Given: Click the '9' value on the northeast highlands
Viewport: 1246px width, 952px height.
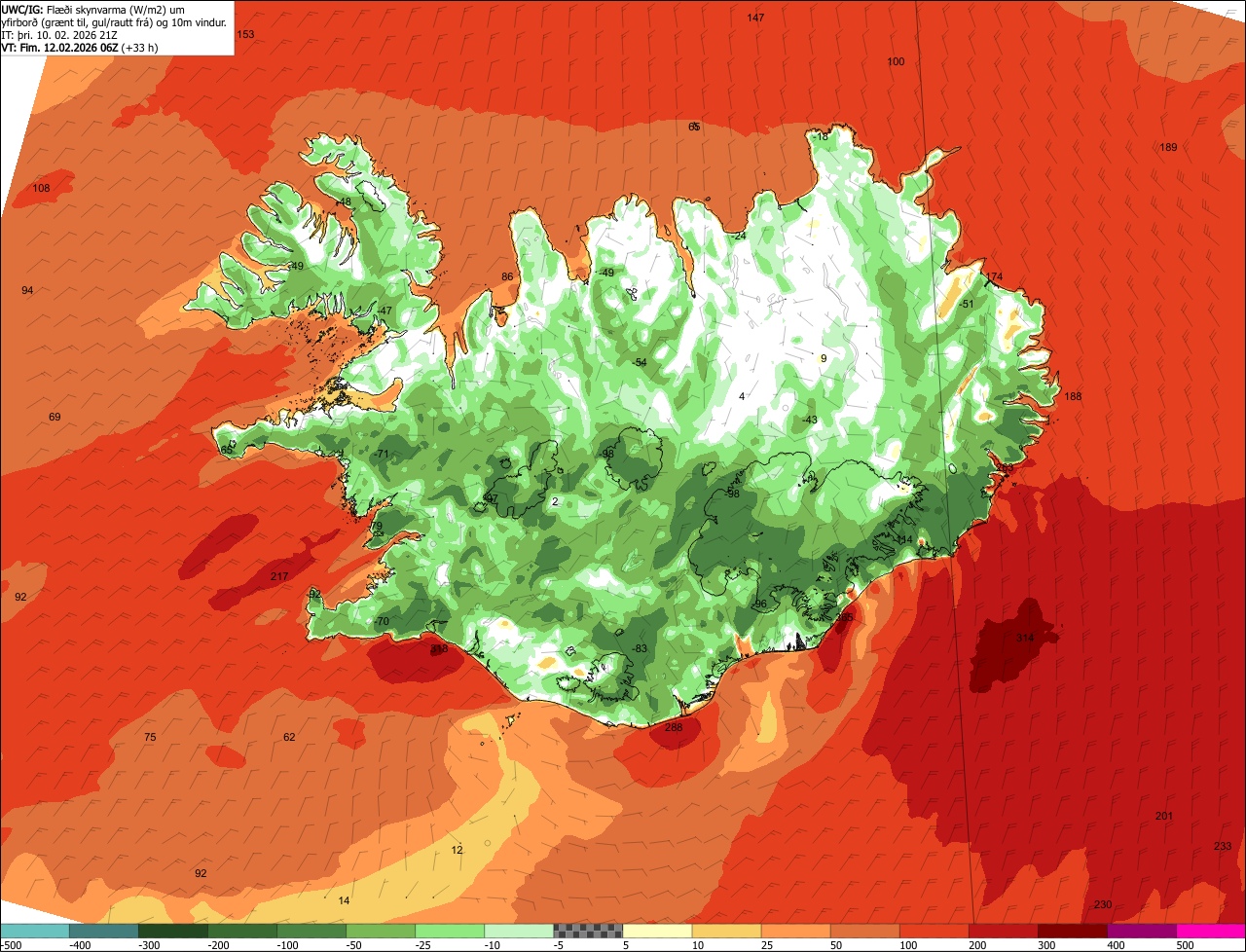Looking at the screenshot, I should (x=824, y=358).
